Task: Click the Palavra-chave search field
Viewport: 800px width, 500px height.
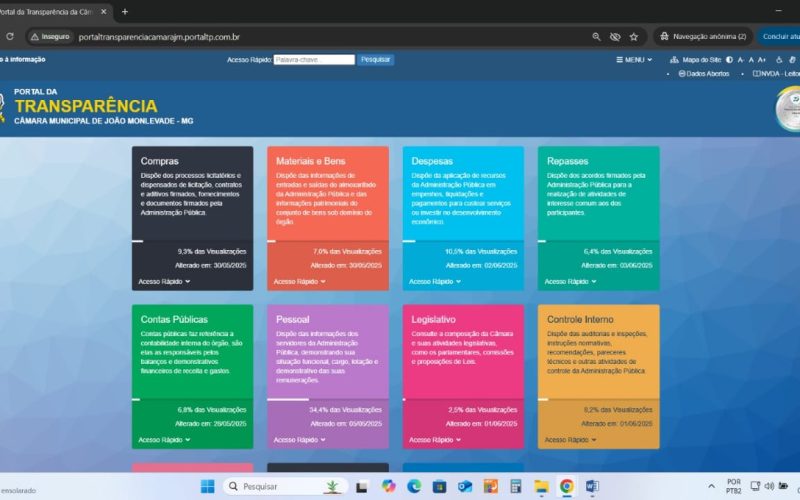Action: coord(314,60)
